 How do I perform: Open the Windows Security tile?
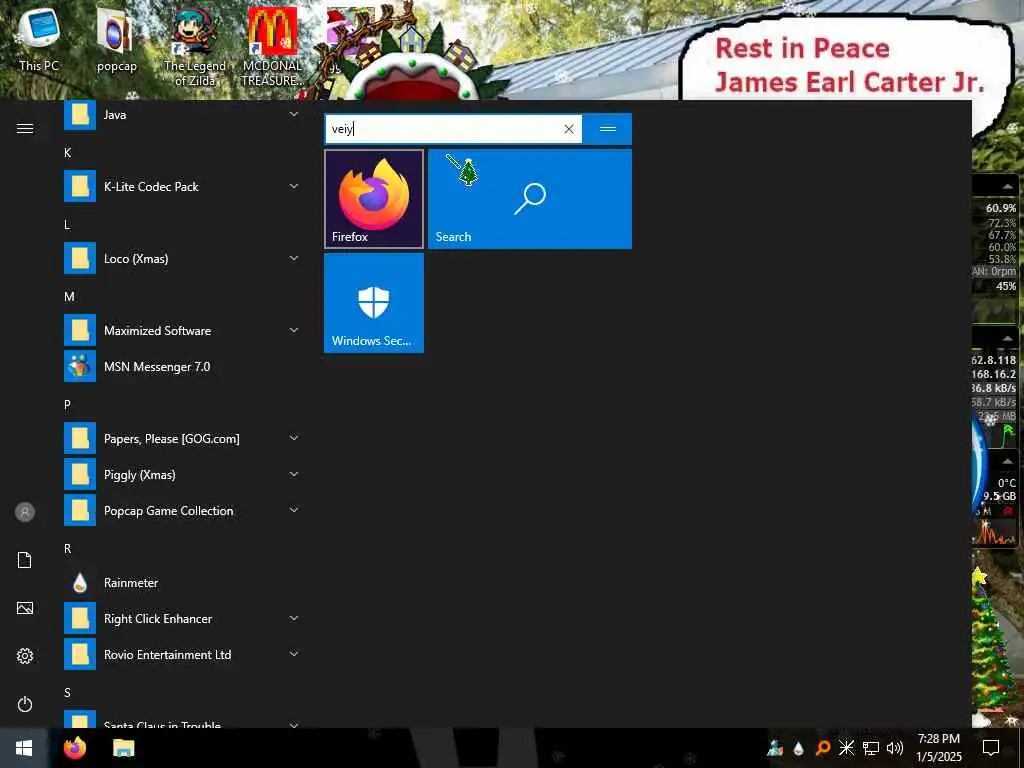coord(374,303)
